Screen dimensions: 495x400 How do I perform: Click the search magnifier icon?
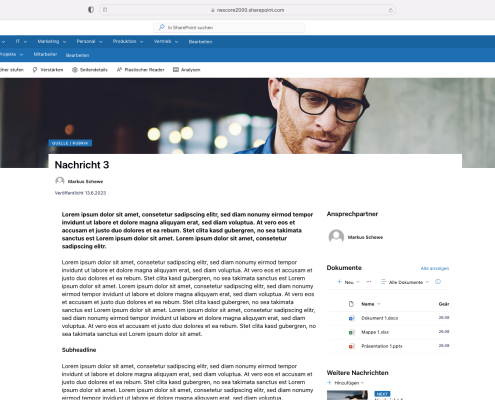162,27
